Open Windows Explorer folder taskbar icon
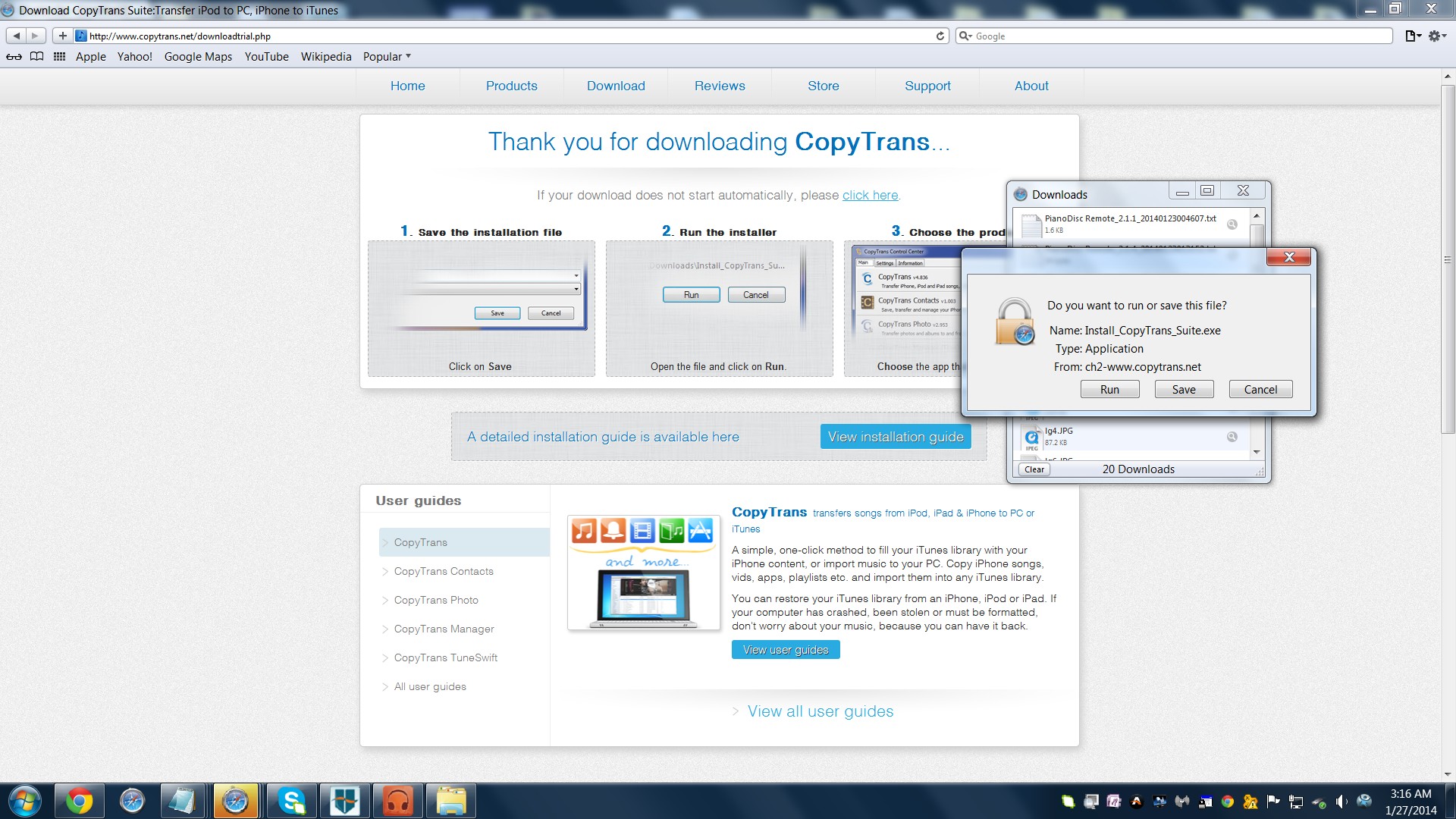The width and height of the screenshot is (1456, 819). [450, 801]
